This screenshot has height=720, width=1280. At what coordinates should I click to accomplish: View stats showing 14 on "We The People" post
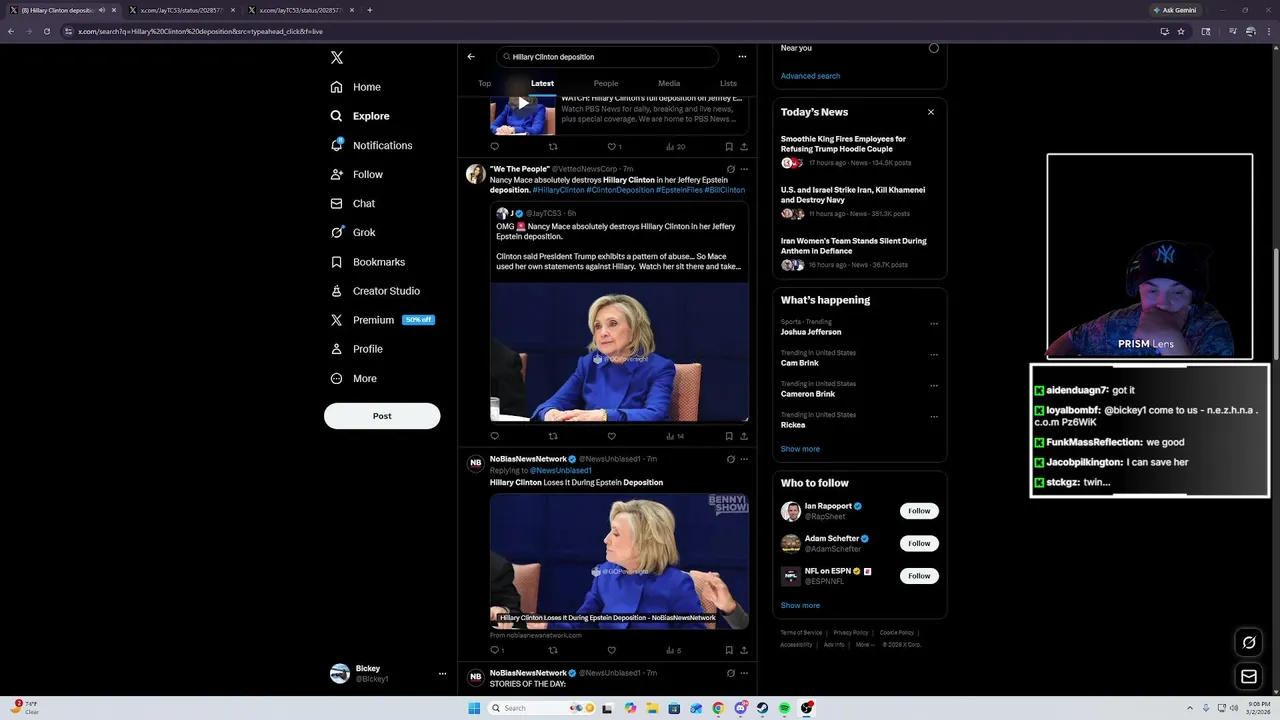coord(675,436)
